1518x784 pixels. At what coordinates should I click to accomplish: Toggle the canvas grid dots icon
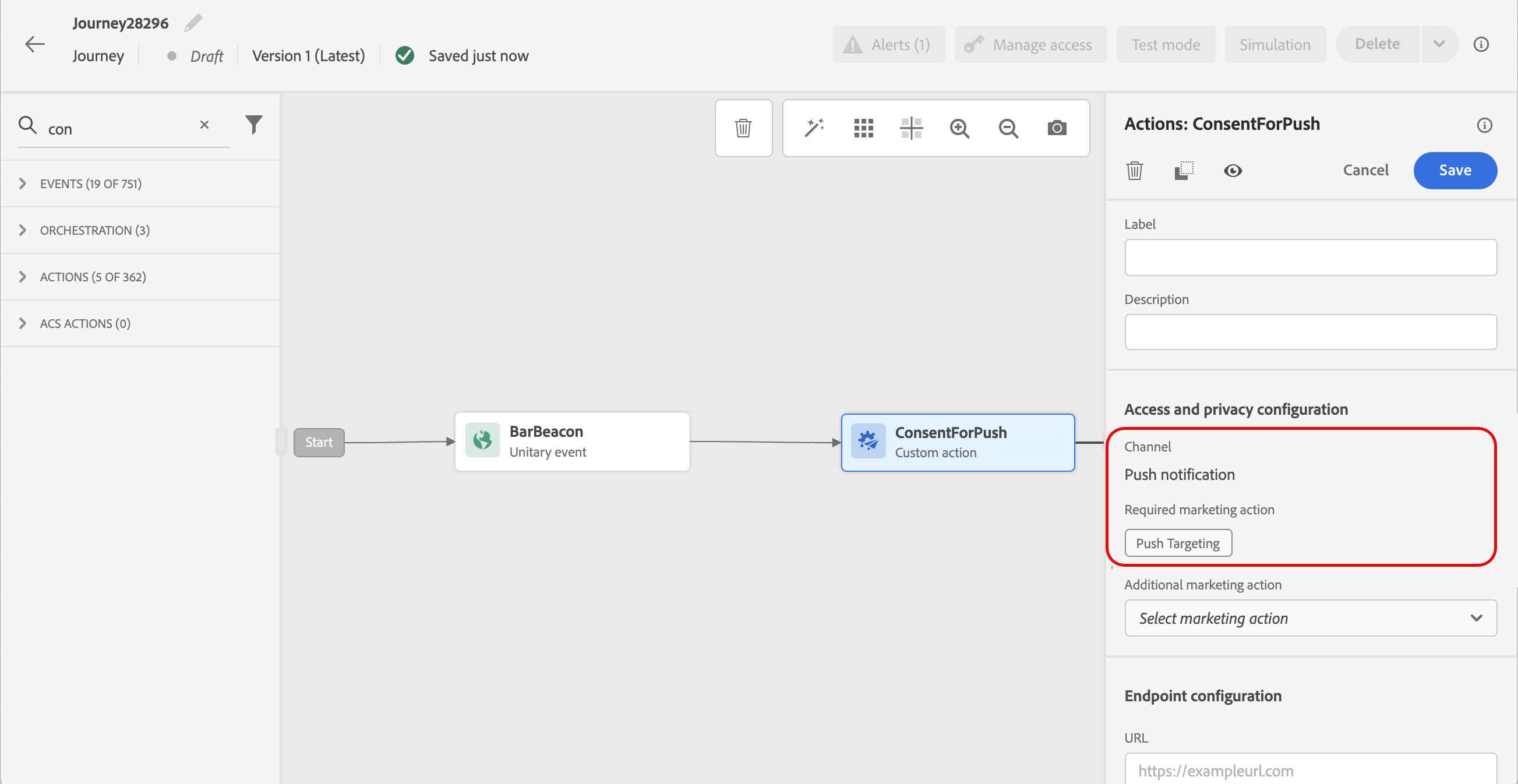pos(863,128)
